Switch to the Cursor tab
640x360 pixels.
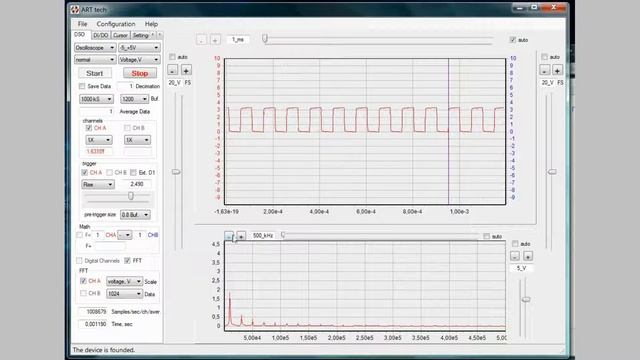pyautogui.click(x=120, y=36)
